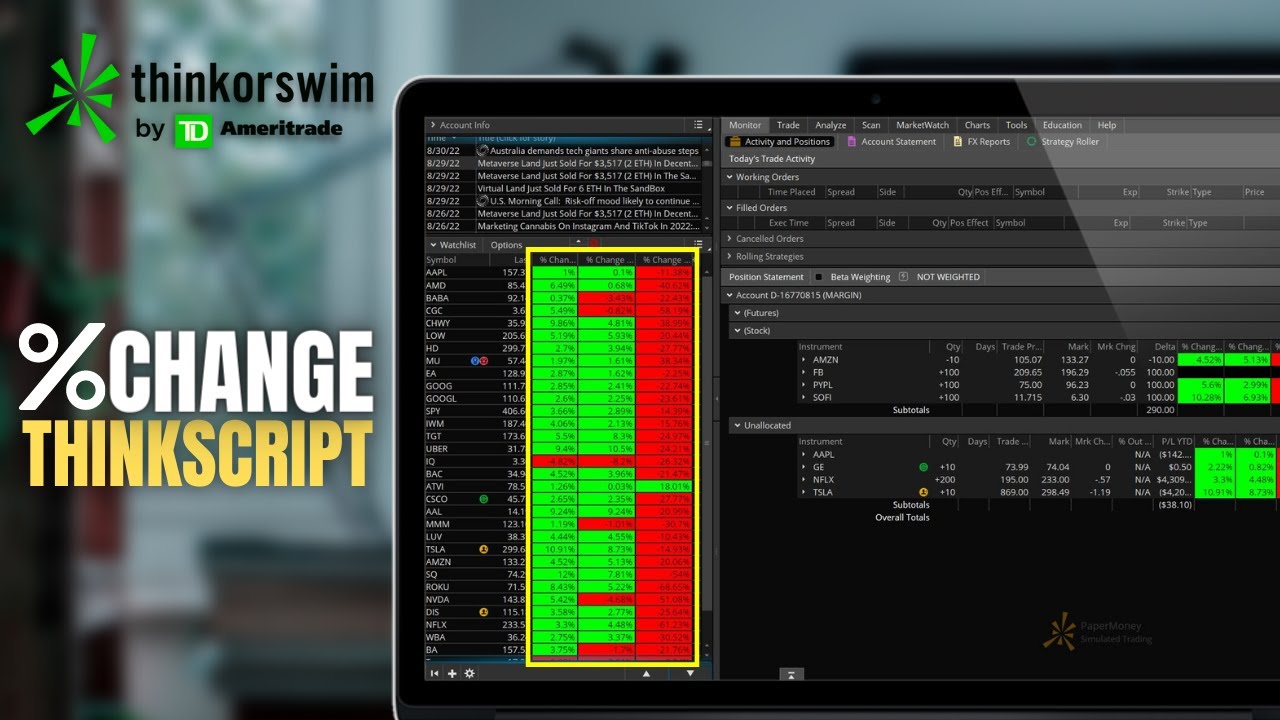Click the collapse arrow beneath Monitor panel
Viewport: 1280px width, 720px height.
tap(790, 675)
